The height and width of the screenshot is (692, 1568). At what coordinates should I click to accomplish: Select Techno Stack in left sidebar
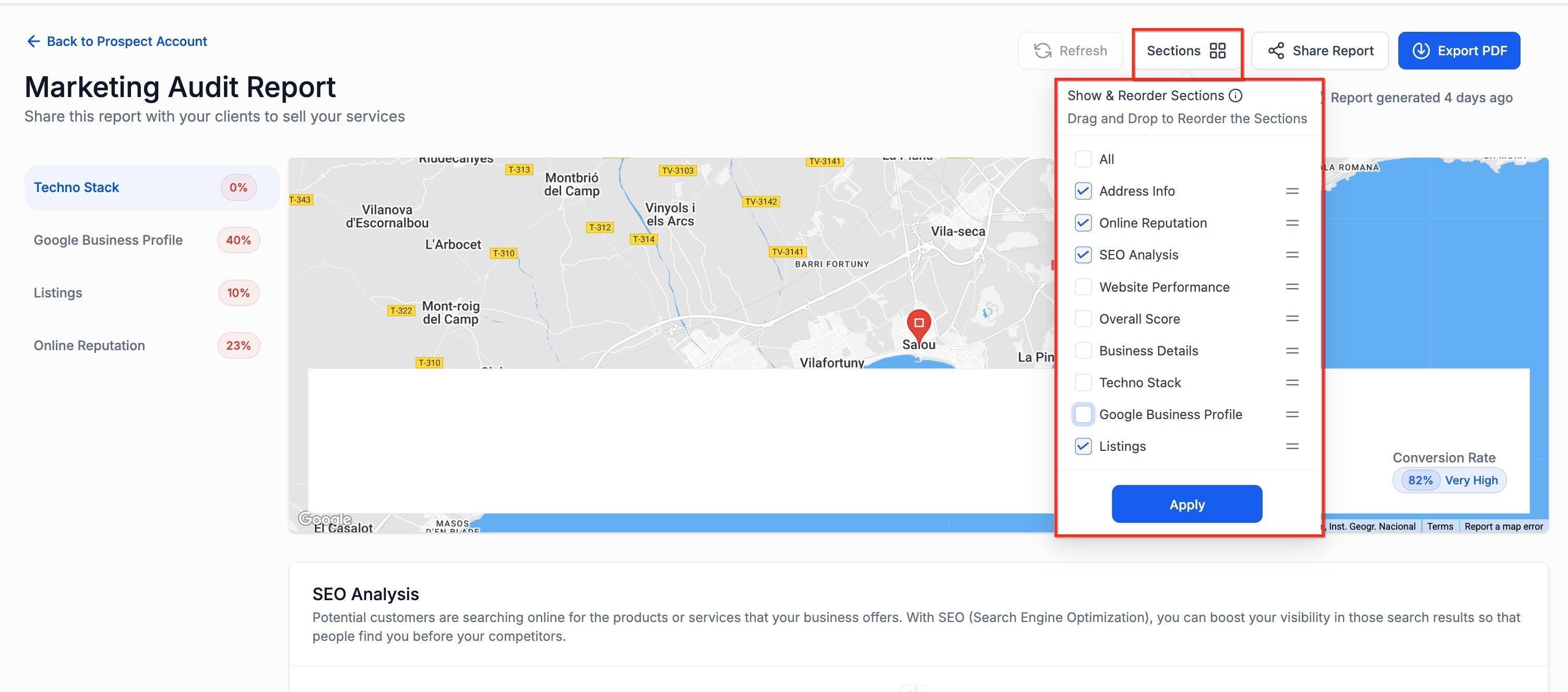pos(77,187)
